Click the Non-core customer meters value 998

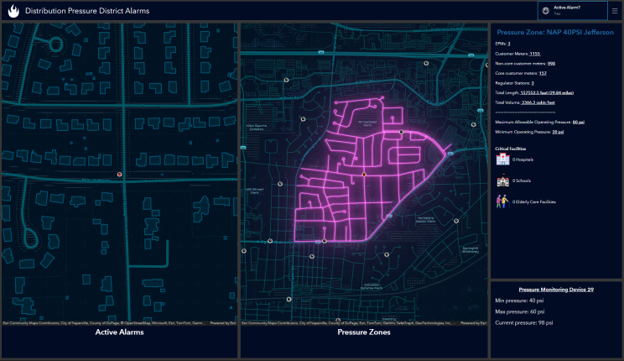tap(551, 63)
